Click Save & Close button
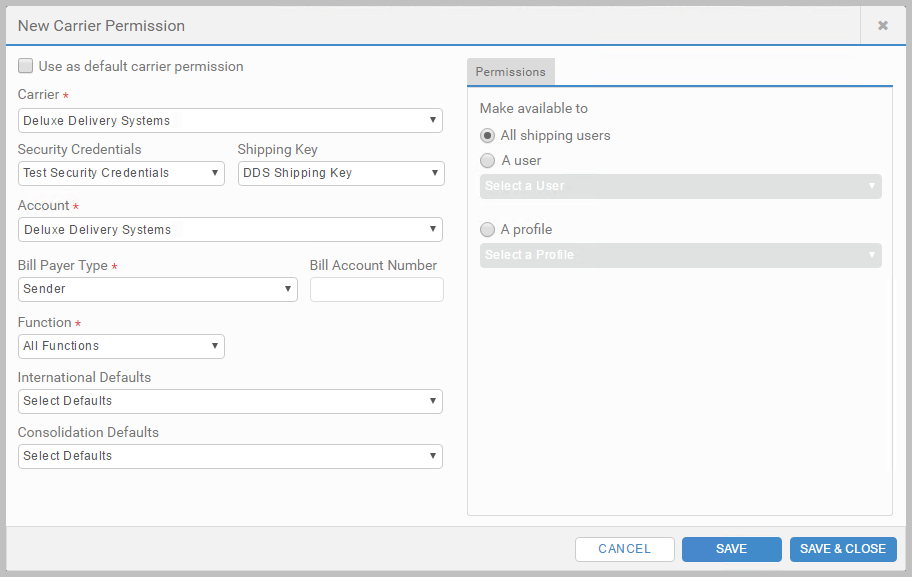 (x=843, y=549)
